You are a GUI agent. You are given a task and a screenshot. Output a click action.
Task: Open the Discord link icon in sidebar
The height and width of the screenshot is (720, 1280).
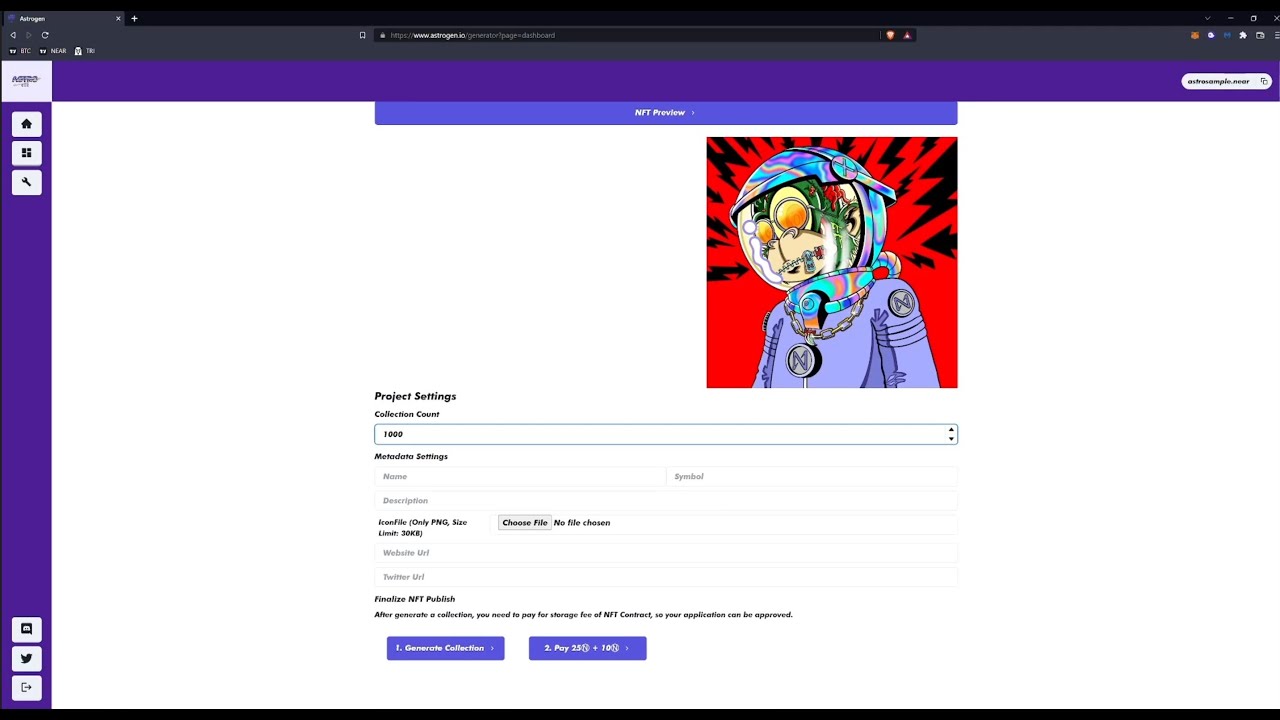pos(26,629)
